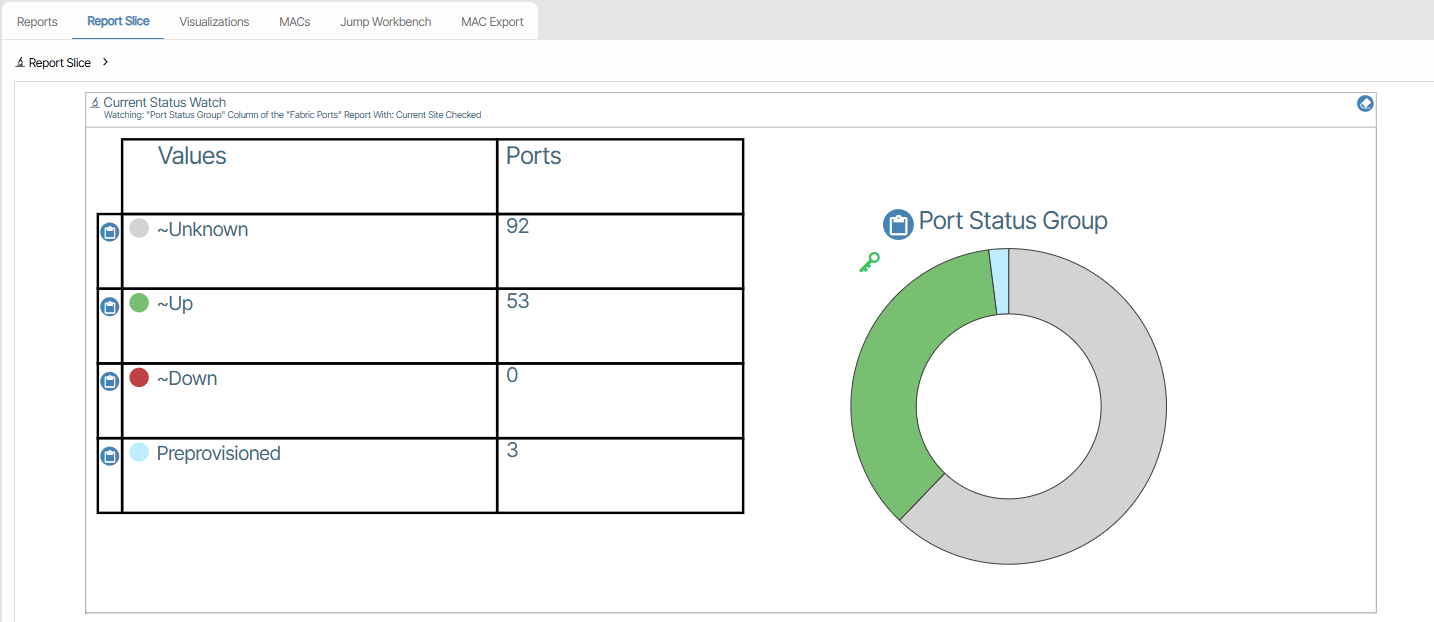Click the green key icon above the chart
1434x622 pixels.
point(869,263)
